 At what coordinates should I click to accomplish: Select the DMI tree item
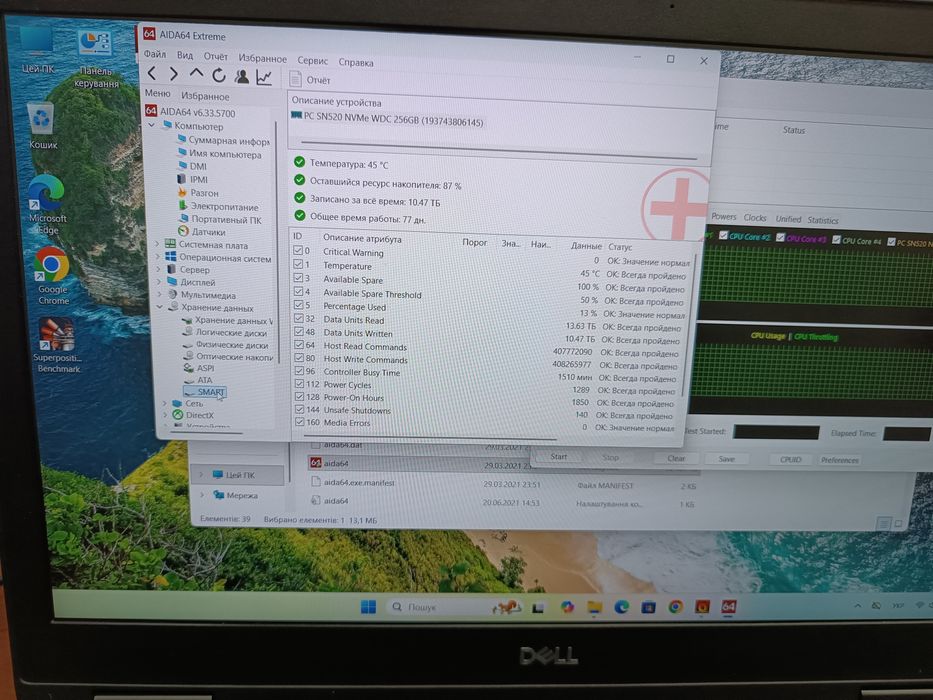pos(192,167)
